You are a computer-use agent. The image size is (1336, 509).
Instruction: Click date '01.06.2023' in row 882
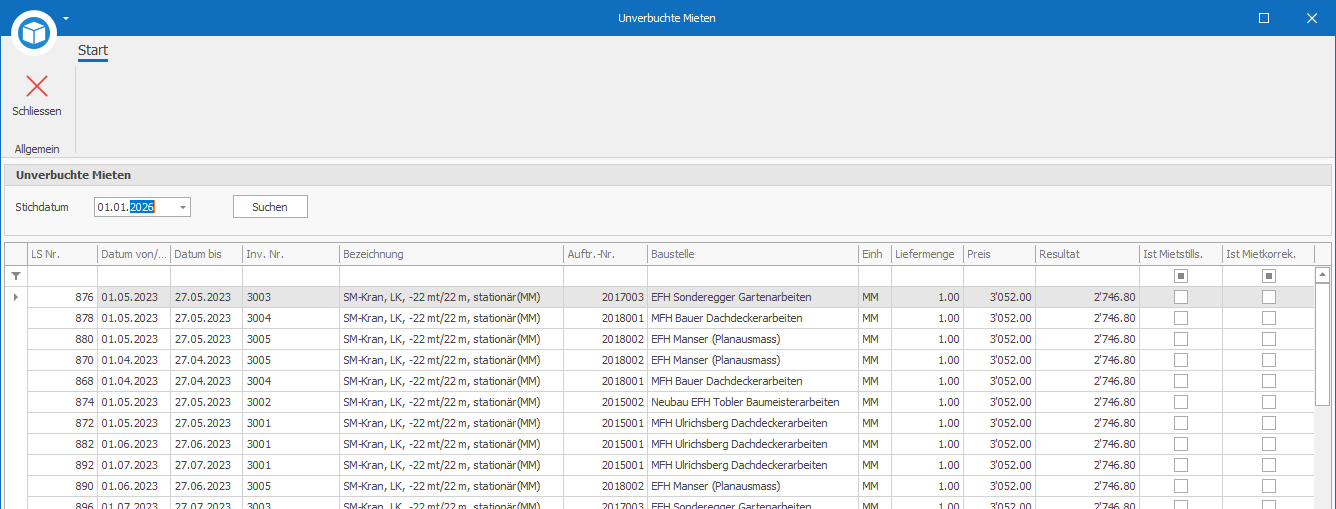(134, 444)
